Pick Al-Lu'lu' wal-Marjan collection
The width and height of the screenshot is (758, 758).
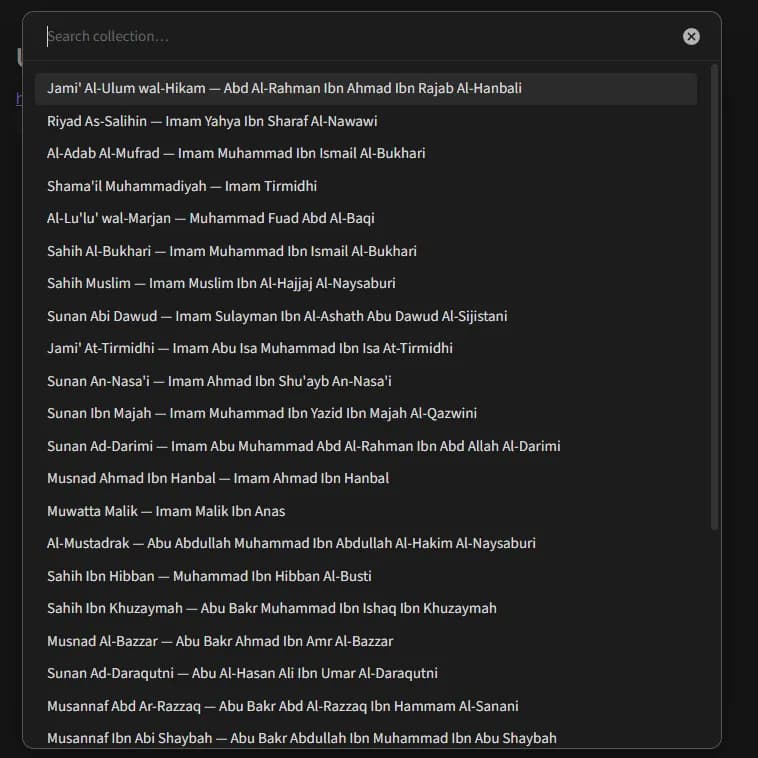366,219
